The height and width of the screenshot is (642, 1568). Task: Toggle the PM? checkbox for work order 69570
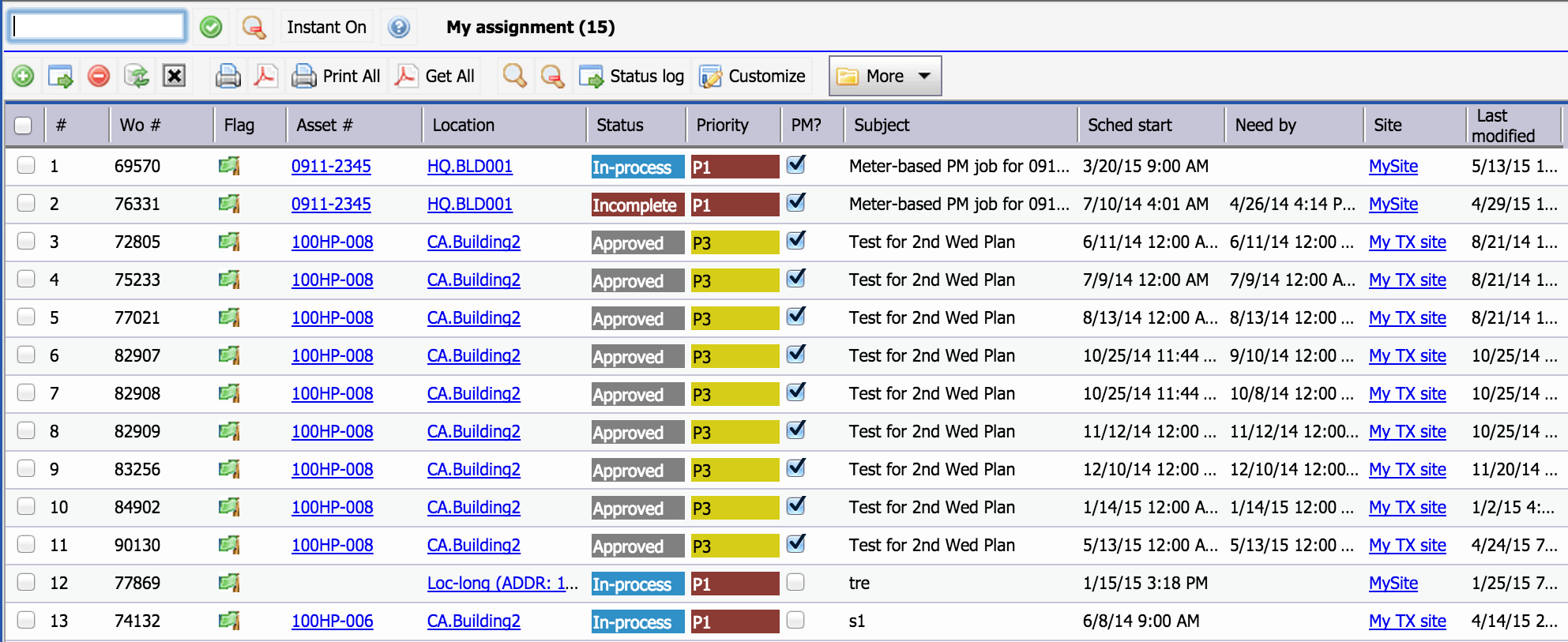(x=796, y=164)
